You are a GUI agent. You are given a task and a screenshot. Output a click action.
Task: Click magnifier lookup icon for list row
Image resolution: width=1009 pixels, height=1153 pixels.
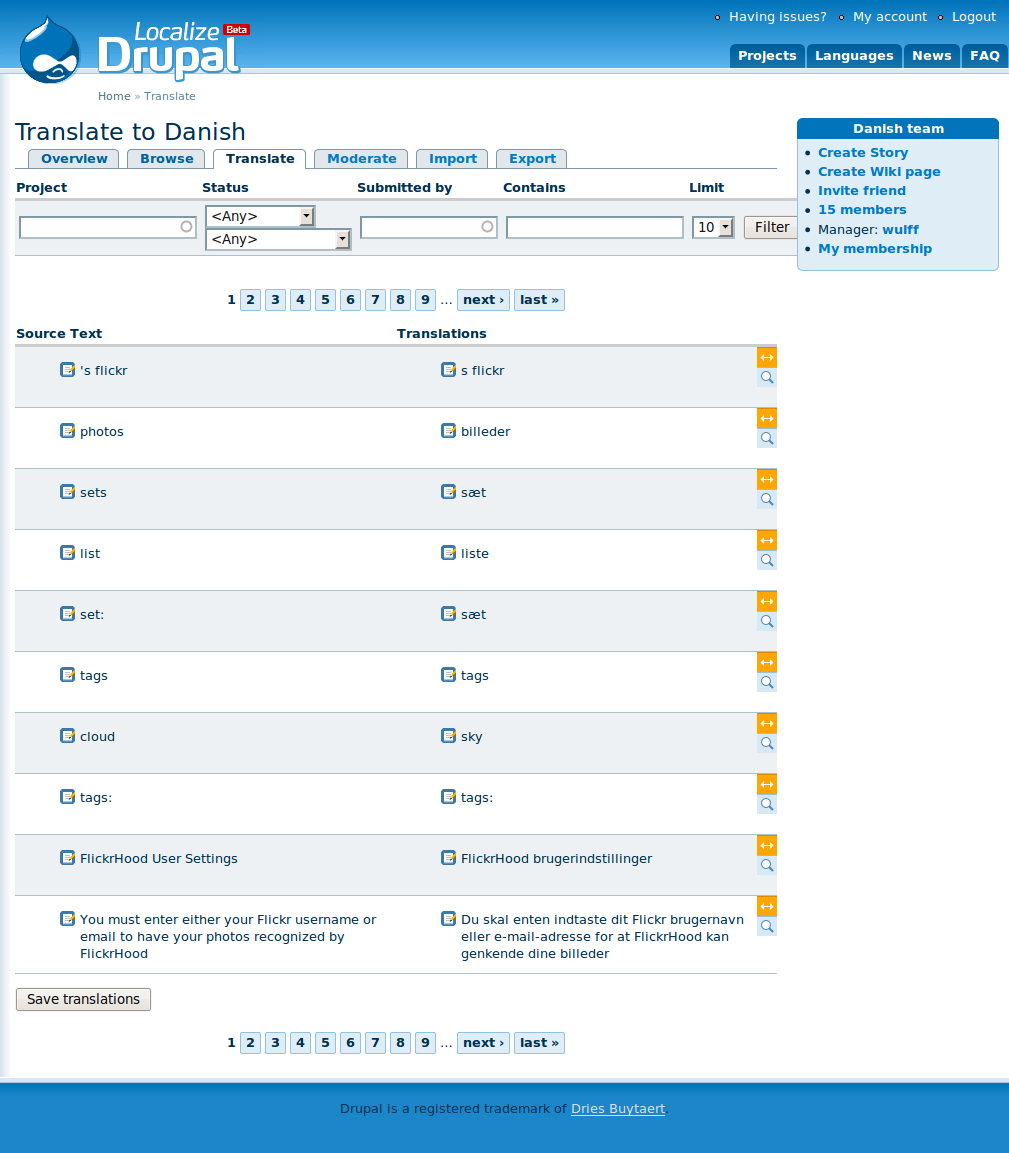click(x=767, y=560)
